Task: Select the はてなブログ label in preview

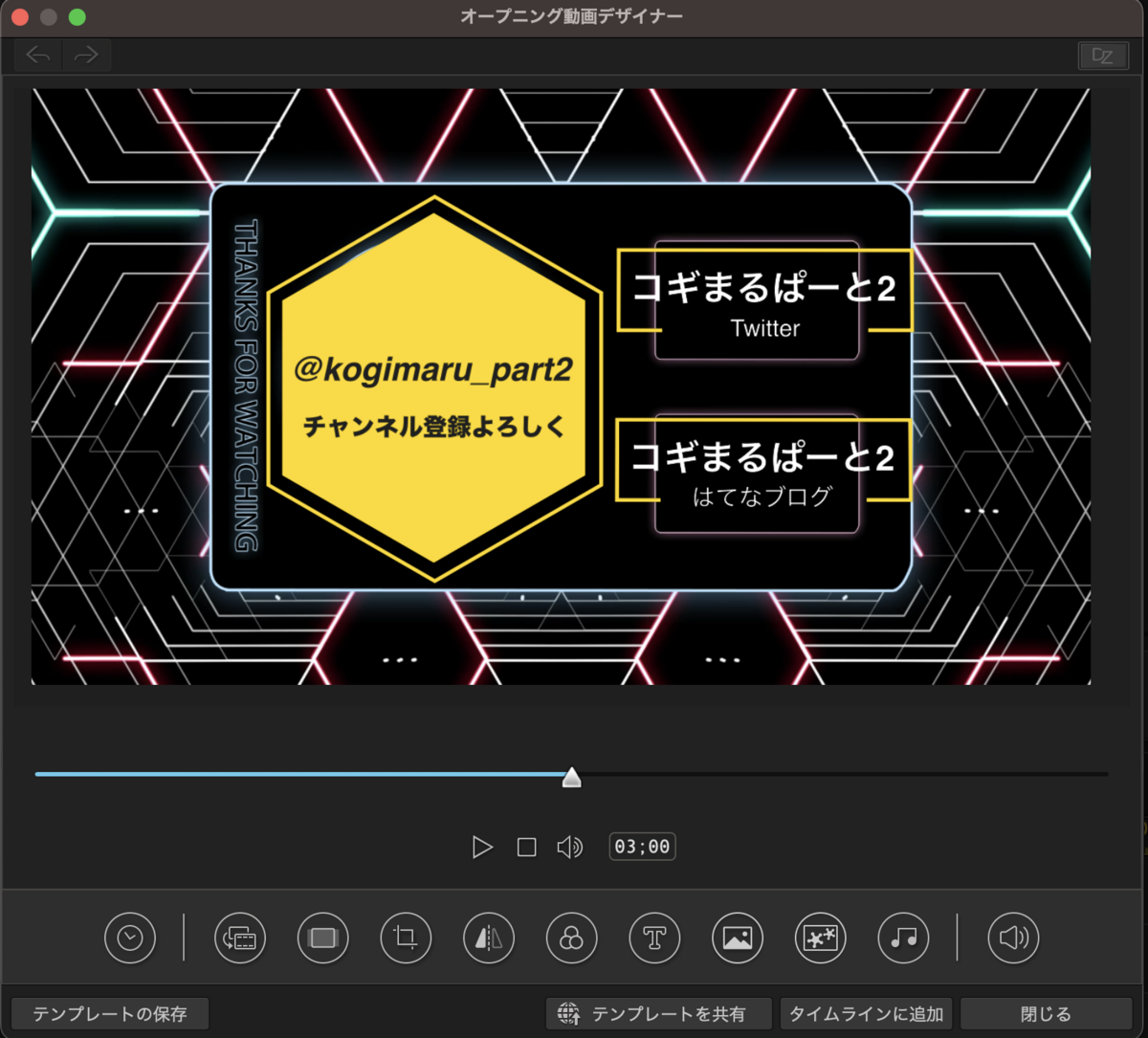Action: click(x=762, y=497)
